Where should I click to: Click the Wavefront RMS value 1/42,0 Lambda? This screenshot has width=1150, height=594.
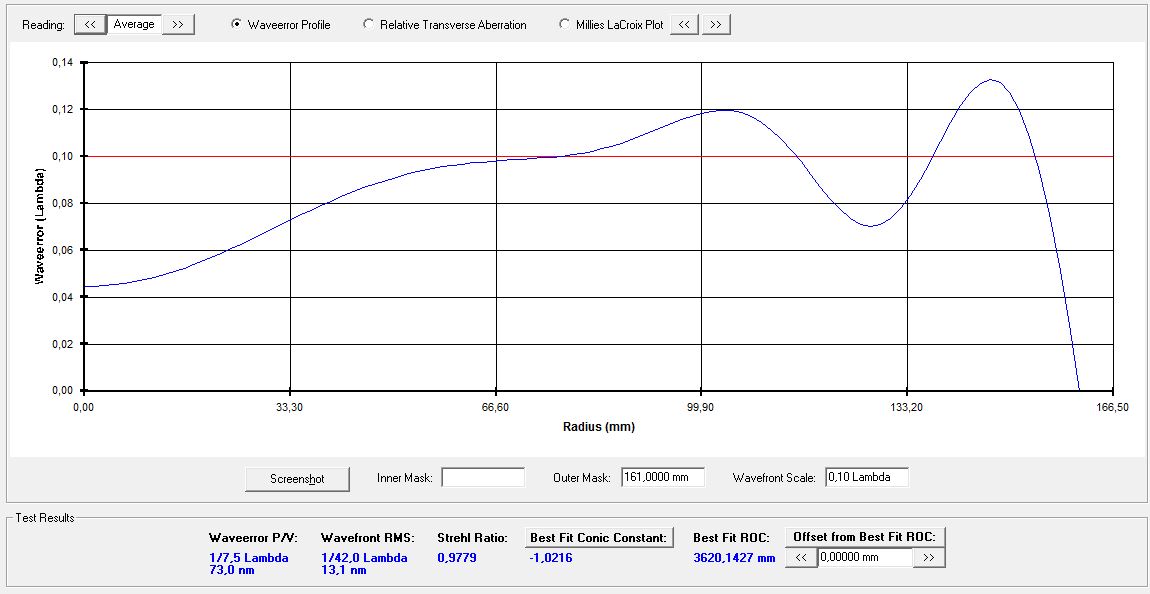pyautogui.click(x=364, y=558)
